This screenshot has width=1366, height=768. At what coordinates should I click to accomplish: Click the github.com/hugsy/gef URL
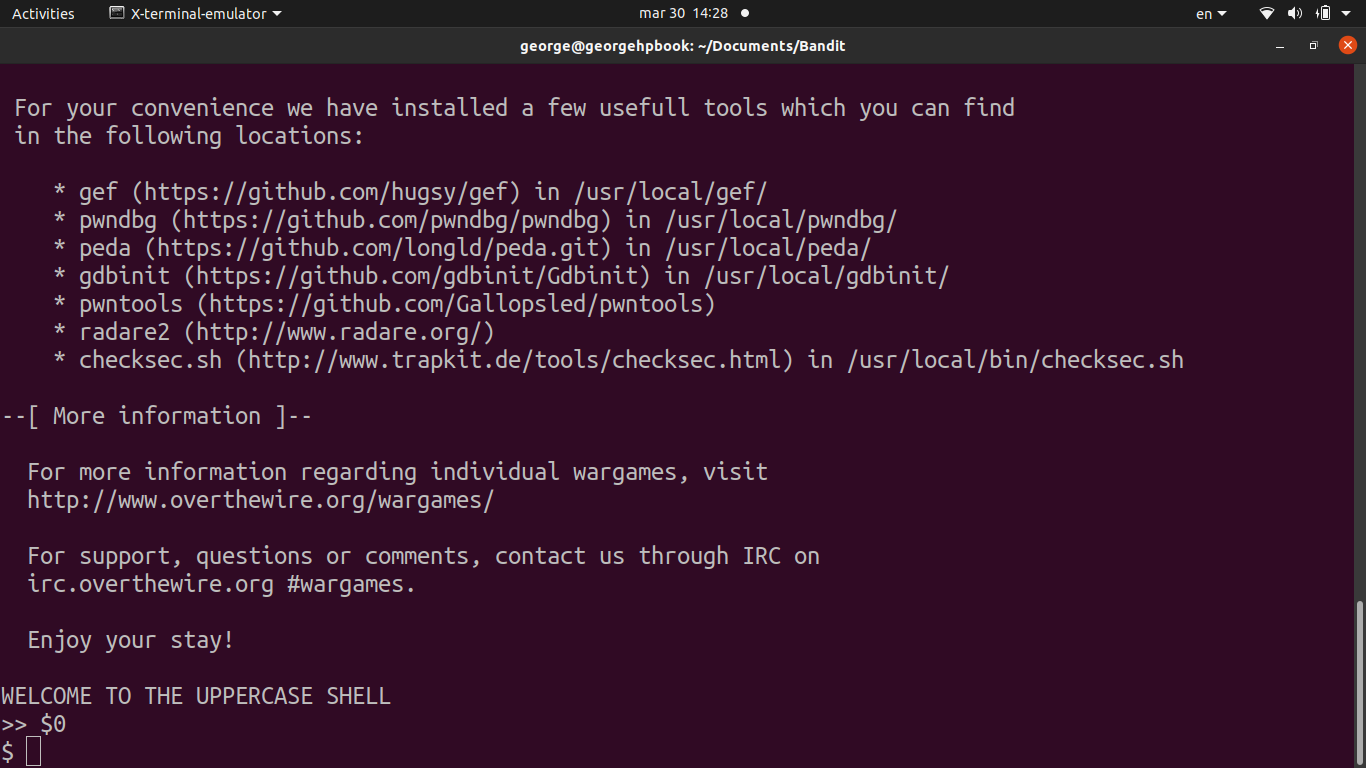(326, 192)
